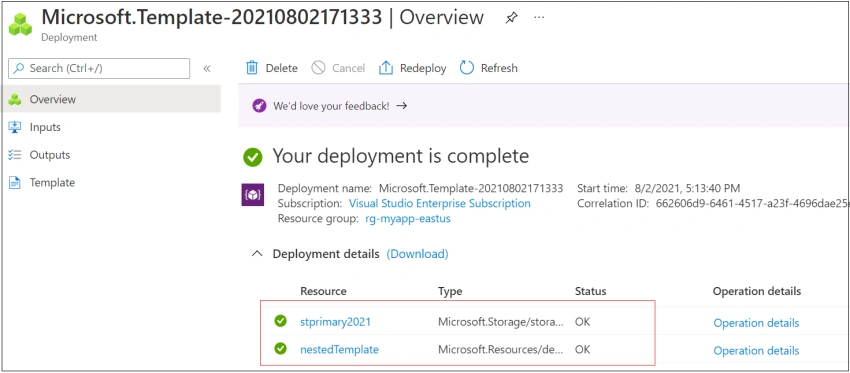Click the Microsoft.Resources/de... type cell
Screen dimensions: 850x373
501,350
